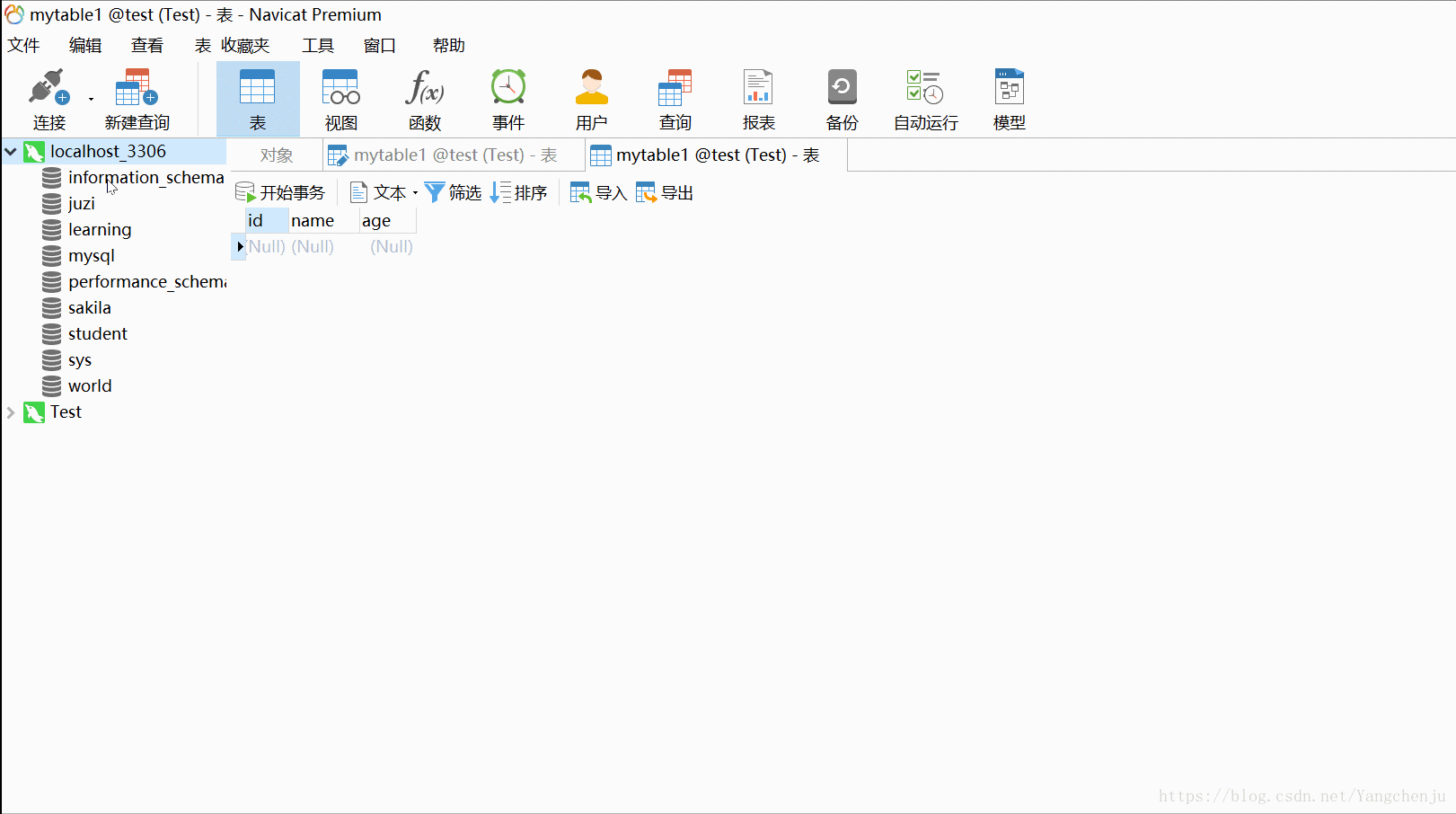1456x814 pixels.
Task: Select the sakila database
Action: tap(89, 308)
